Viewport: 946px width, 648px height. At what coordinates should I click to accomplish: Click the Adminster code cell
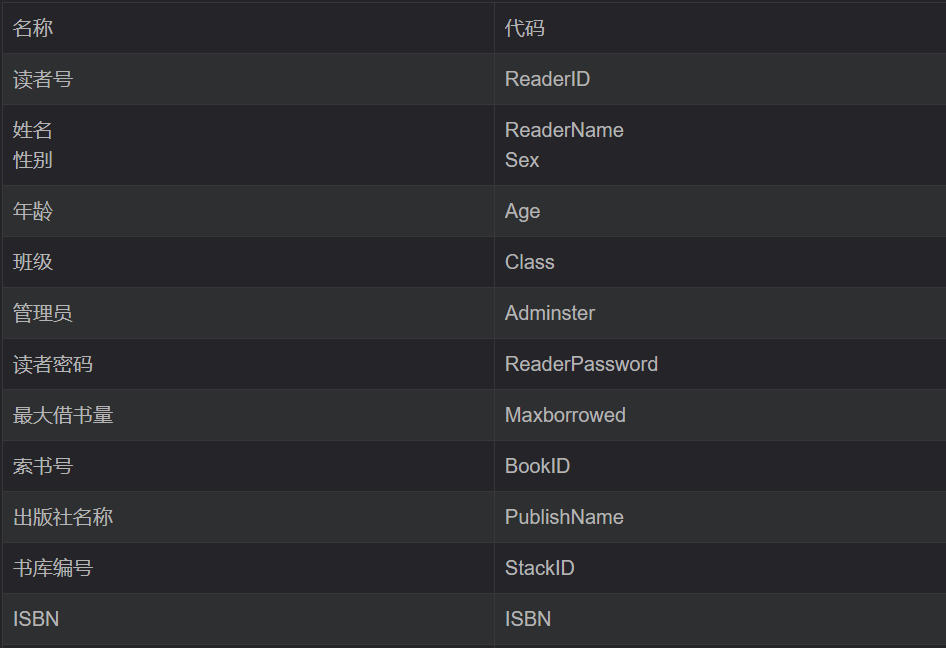549,313
